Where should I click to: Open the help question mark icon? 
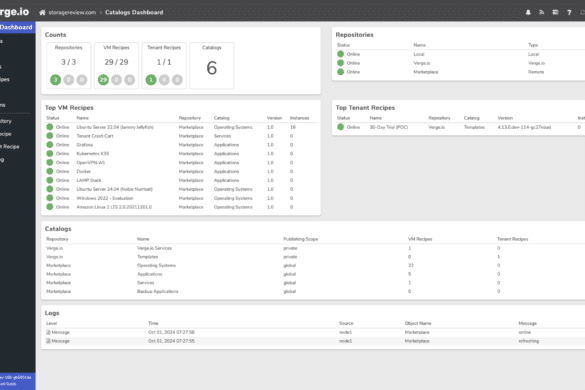coord(569,12)
